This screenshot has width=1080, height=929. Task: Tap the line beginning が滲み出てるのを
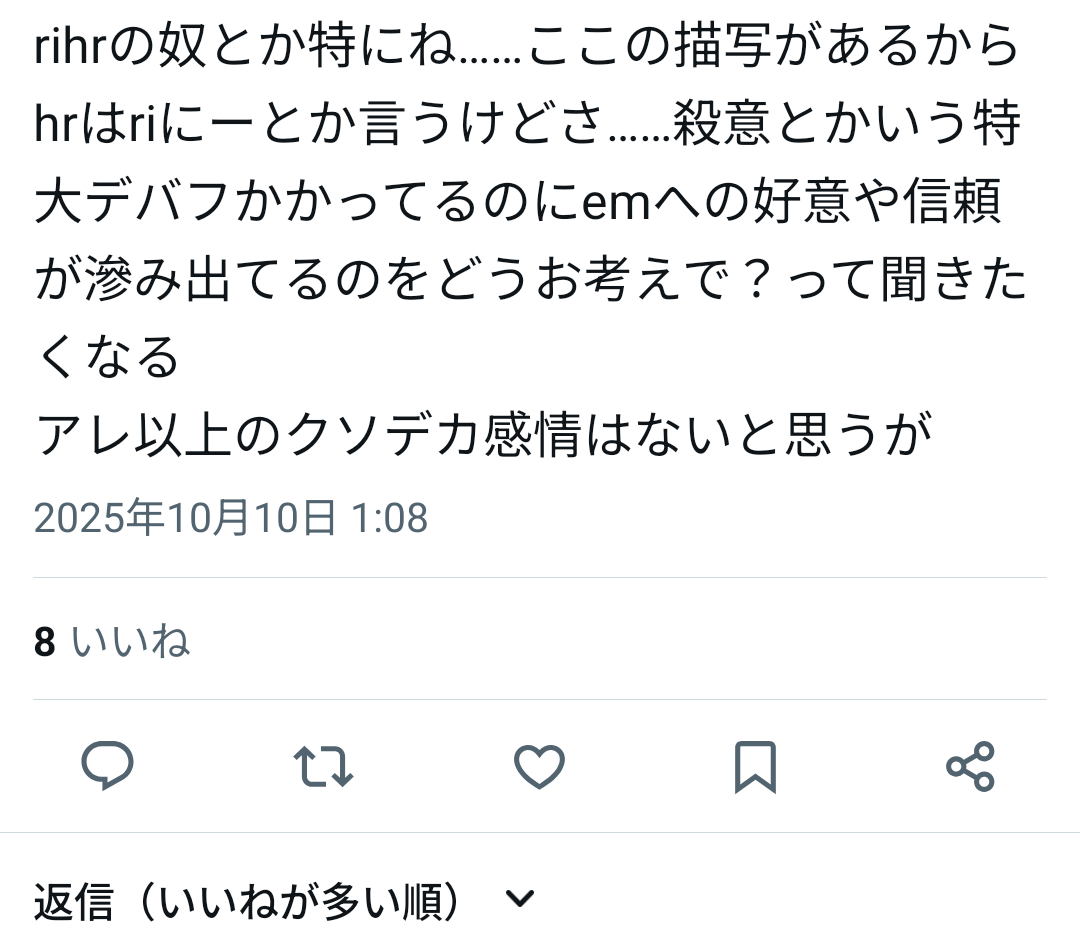pyautogui.click(x=530, y=279)
